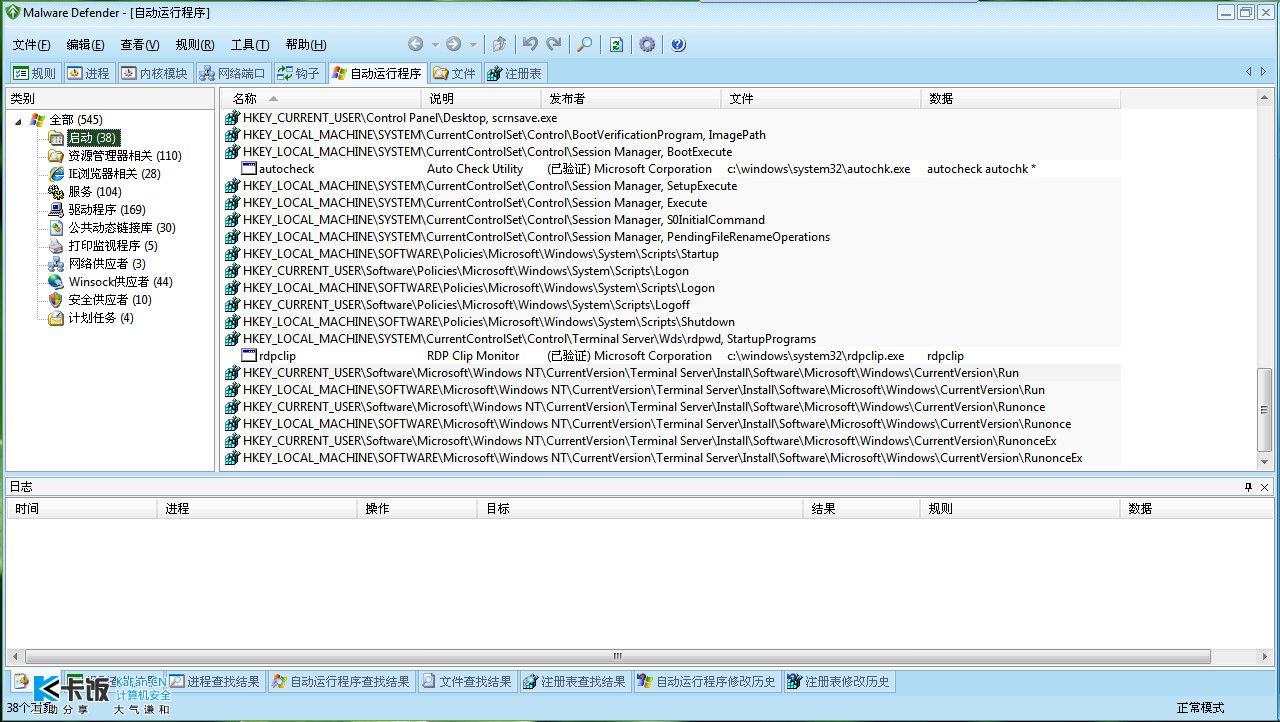
Task: Select 安全供应者 (10) category
Action: pyautogui.click(x=110, y=300)
